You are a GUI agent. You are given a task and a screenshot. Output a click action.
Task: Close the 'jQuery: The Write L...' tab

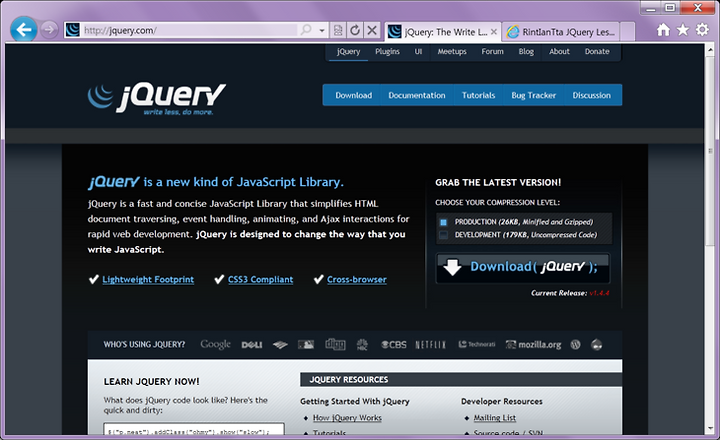point(494,32)
